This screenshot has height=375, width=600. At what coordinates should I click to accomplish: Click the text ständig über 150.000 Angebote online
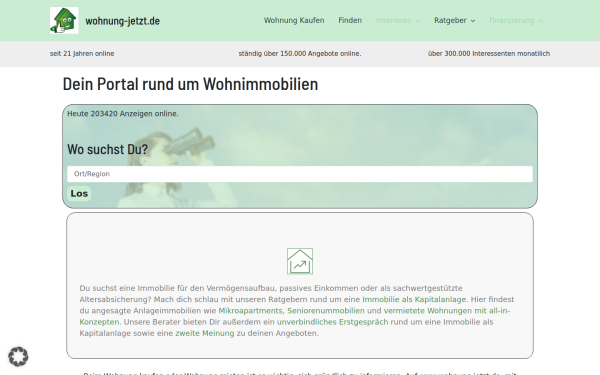[300, 54]
